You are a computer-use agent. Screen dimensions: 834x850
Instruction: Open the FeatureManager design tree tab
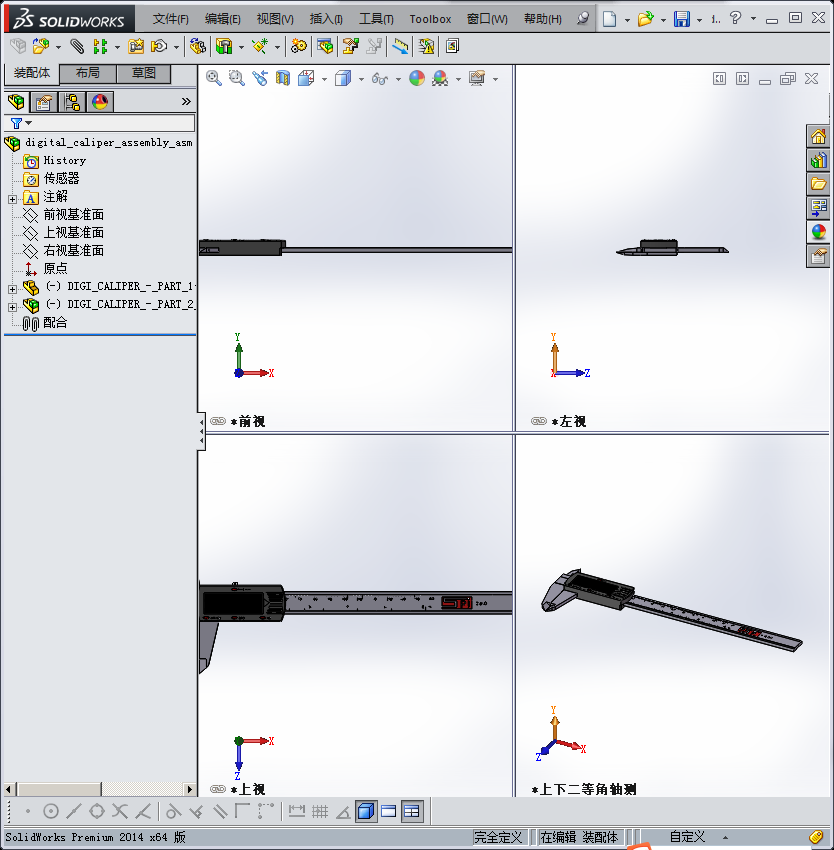click(x=16, y=101)
